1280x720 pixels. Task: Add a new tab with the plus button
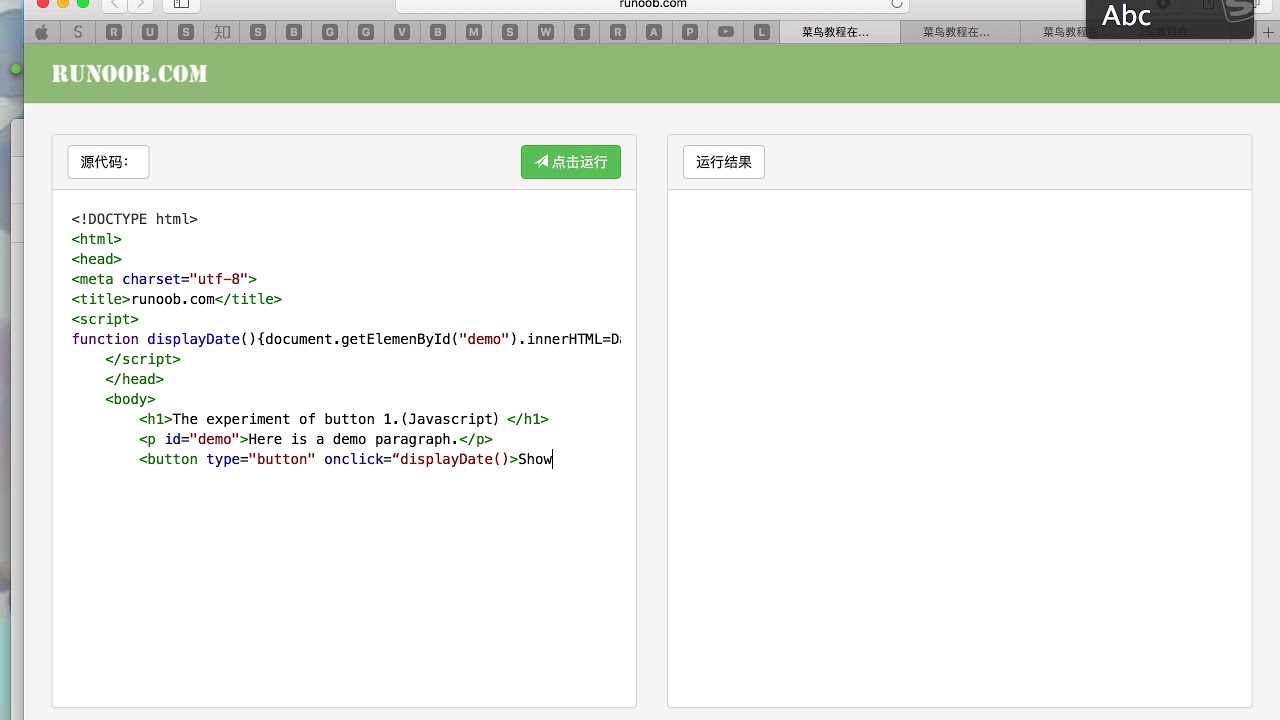(x=1268, y=32)
